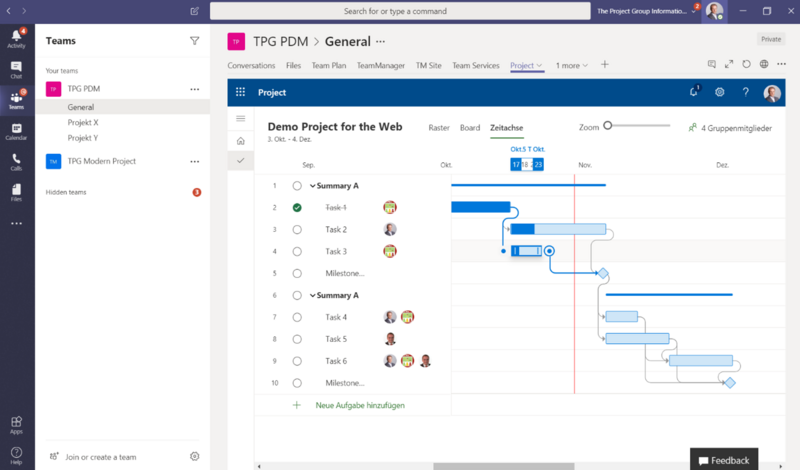Viewport: 800px width, 470px height.
Task: Mark Task 2 as complete
Action: point(297,230)
